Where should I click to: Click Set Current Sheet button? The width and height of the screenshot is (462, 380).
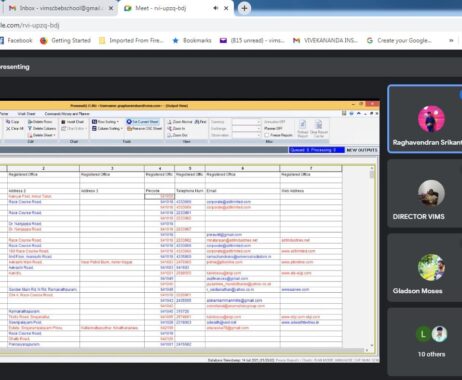143,122
